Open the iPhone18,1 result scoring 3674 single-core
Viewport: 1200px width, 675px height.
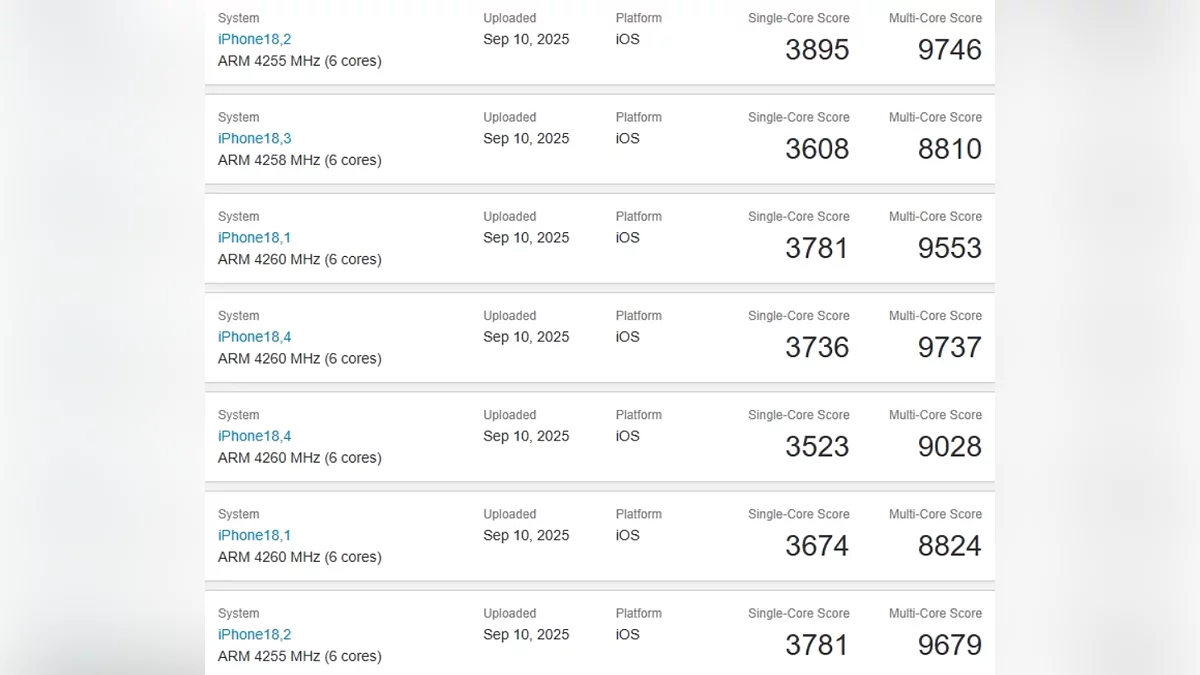pyautogui.click(x=254, y=535)
